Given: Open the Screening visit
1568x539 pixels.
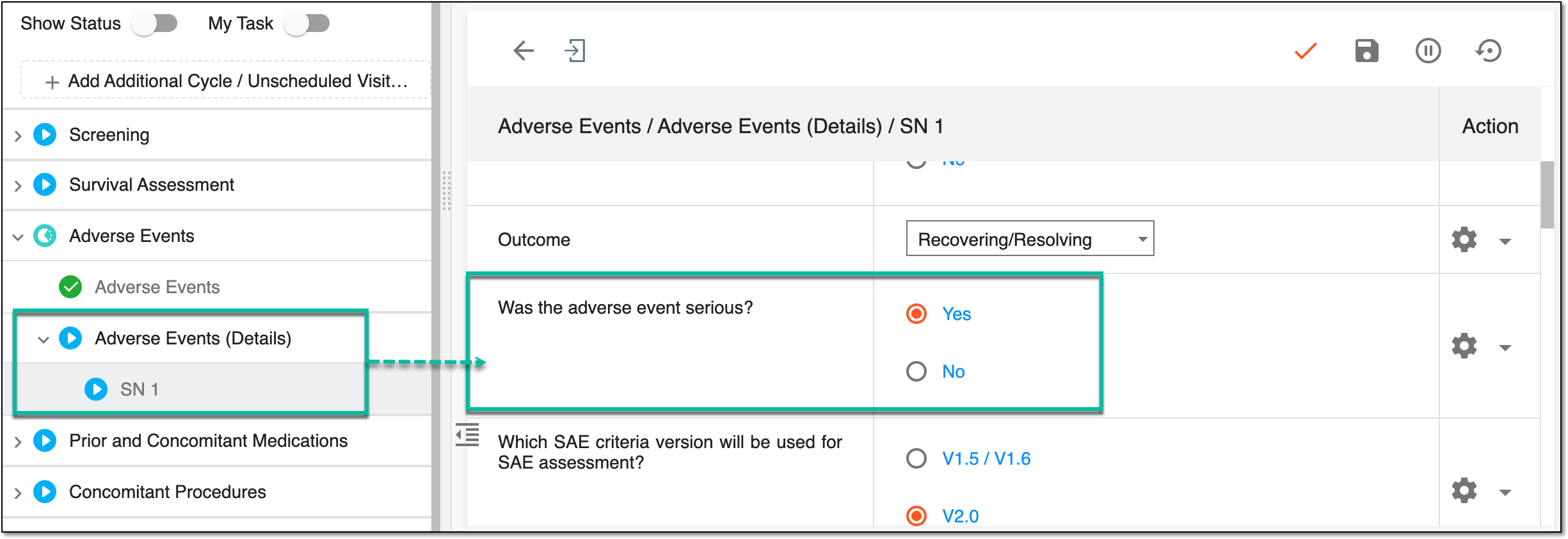Looking at the screenshot, I should [x=109, y=134].
